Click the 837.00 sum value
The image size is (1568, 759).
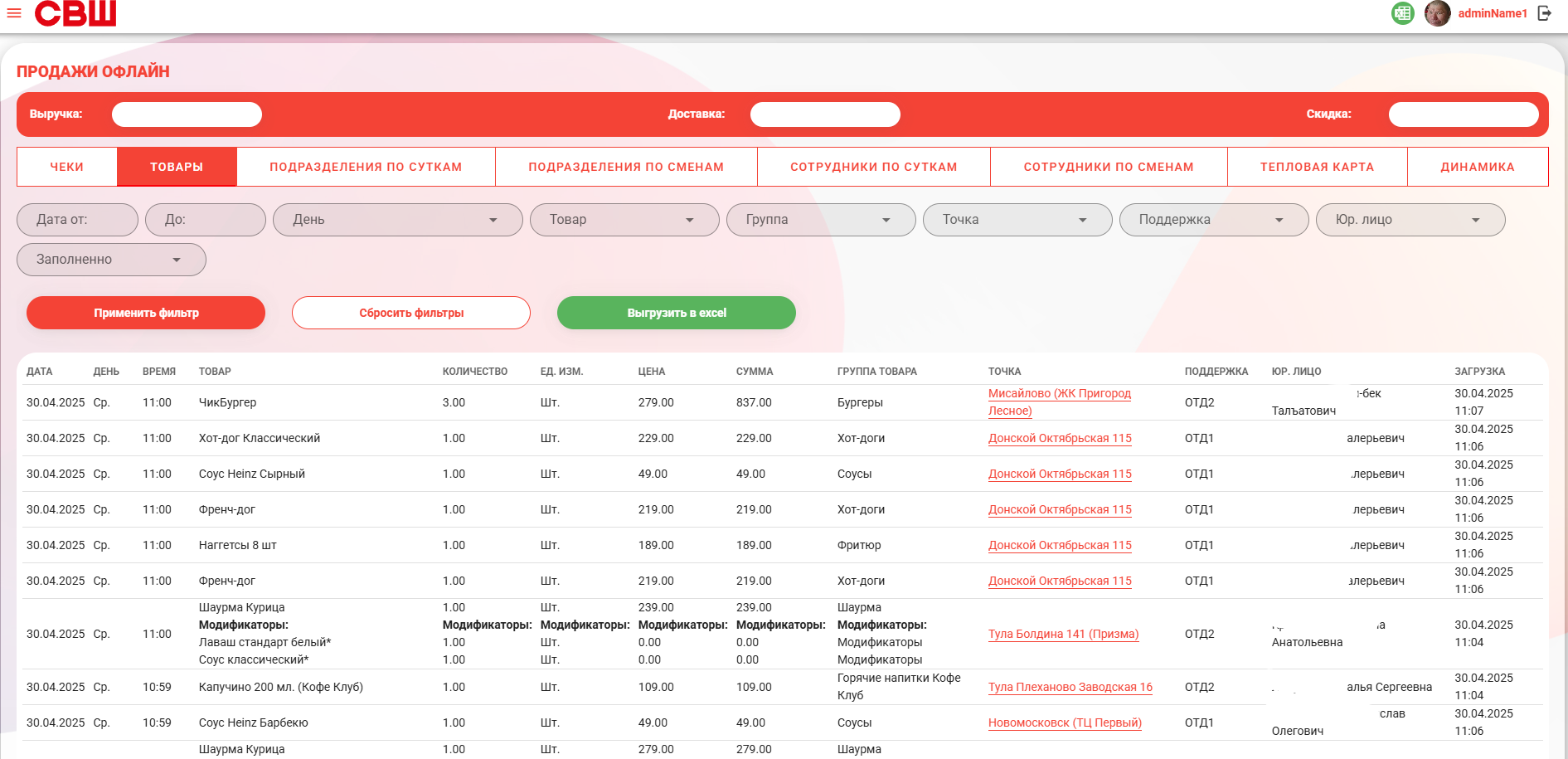point(754,402)
